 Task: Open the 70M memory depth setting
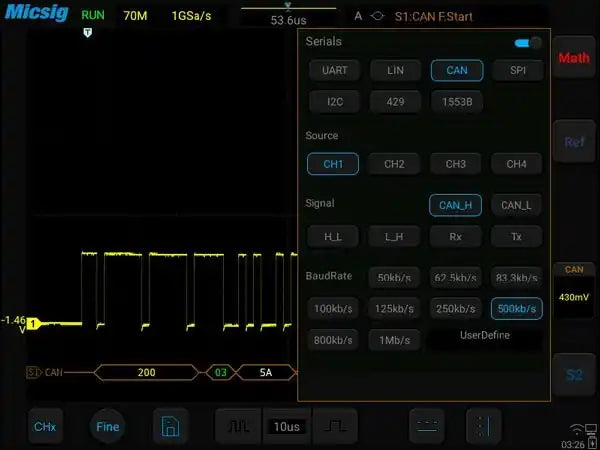134,16
